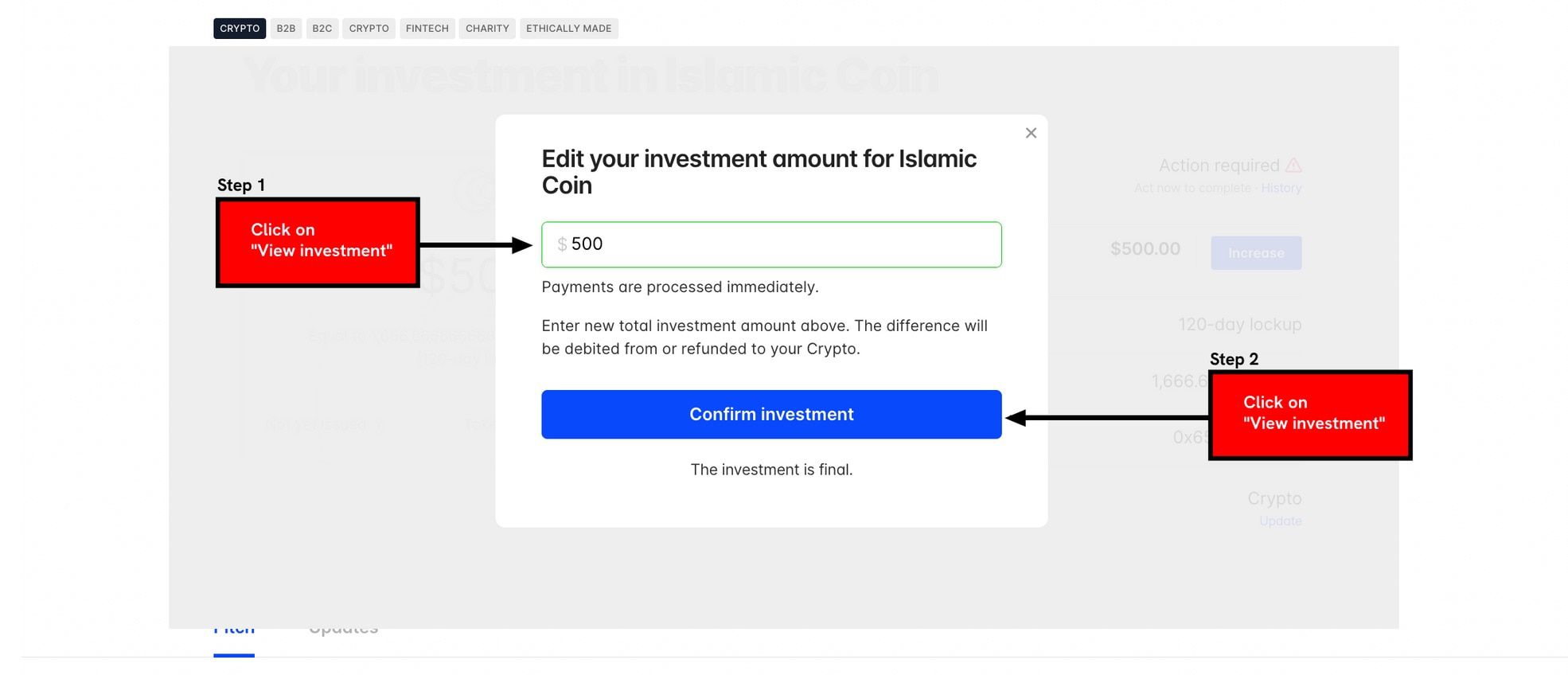1568x675 pixels.
Task: Click the dialog title text
Action: point(759,172)
